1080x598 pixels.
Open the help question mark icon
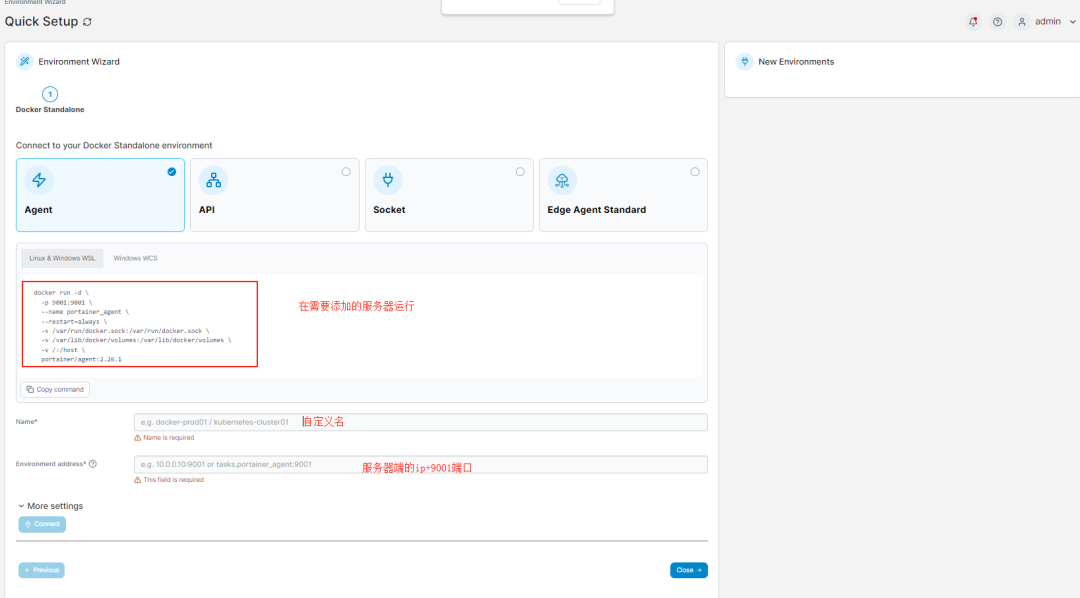pyautogui.click(x=997, y=22)
